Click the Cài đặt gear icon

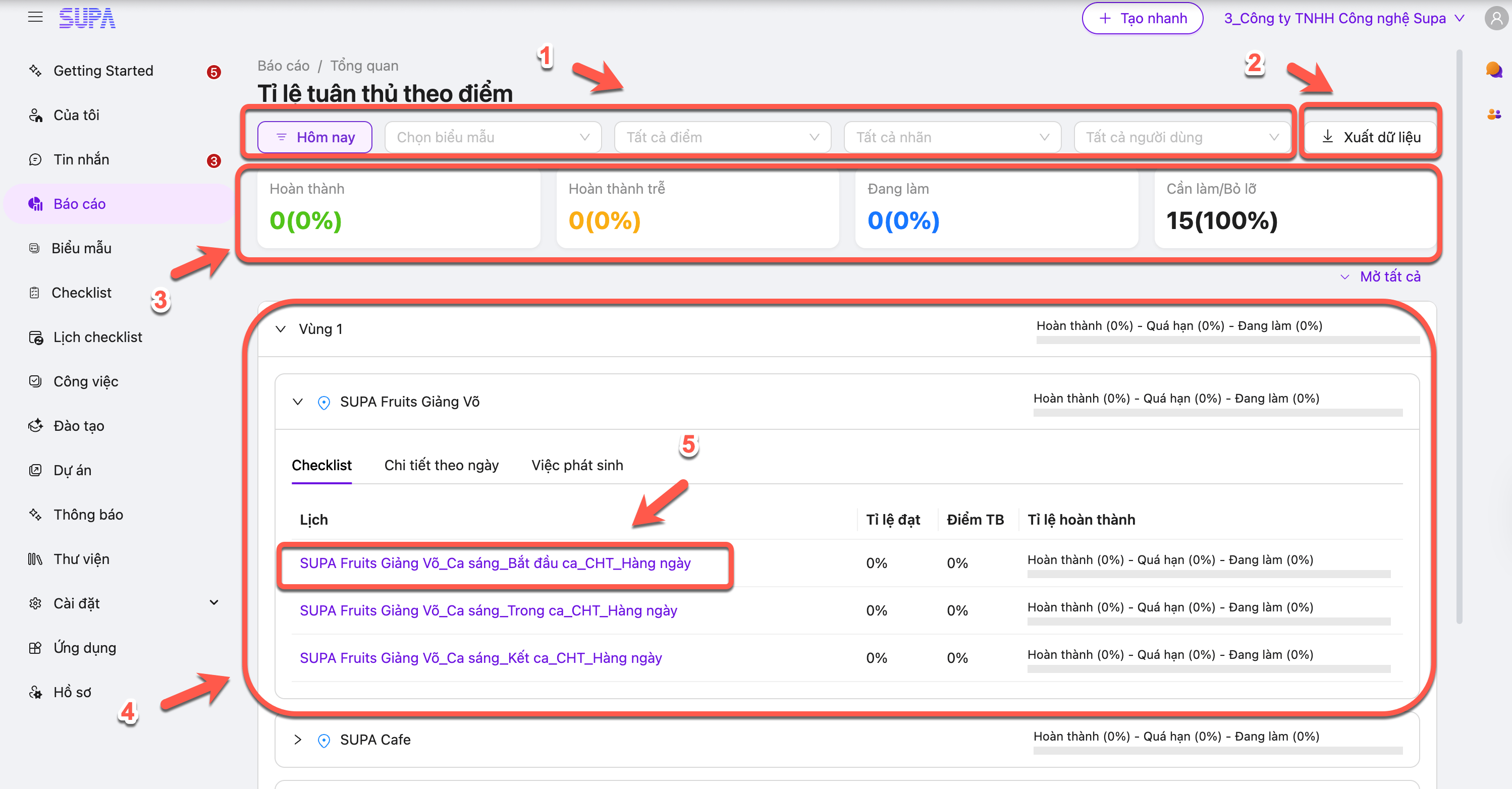(35, 604)
